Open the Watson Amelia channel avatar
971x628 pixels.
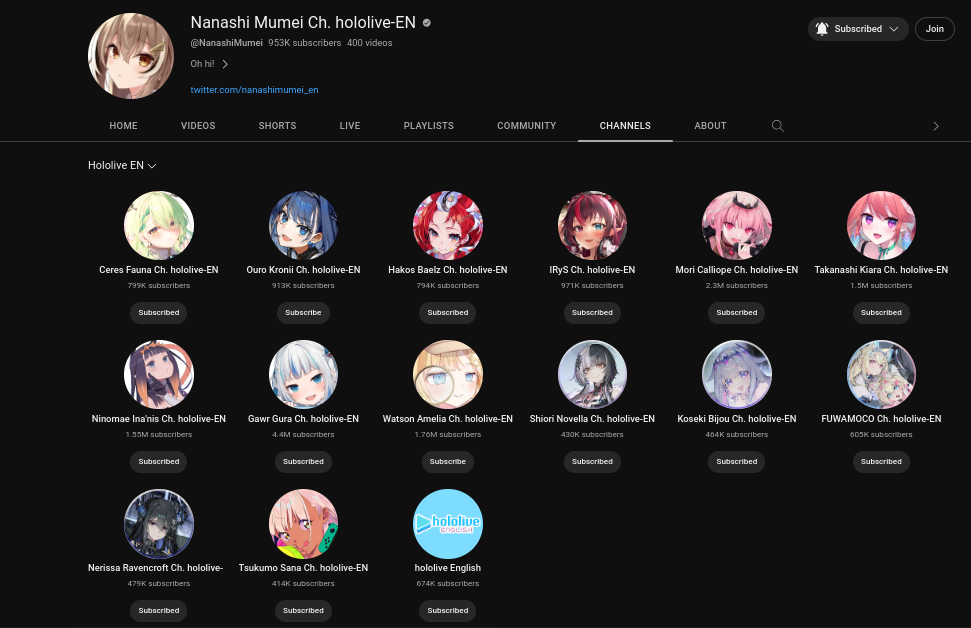pos(448,375)
